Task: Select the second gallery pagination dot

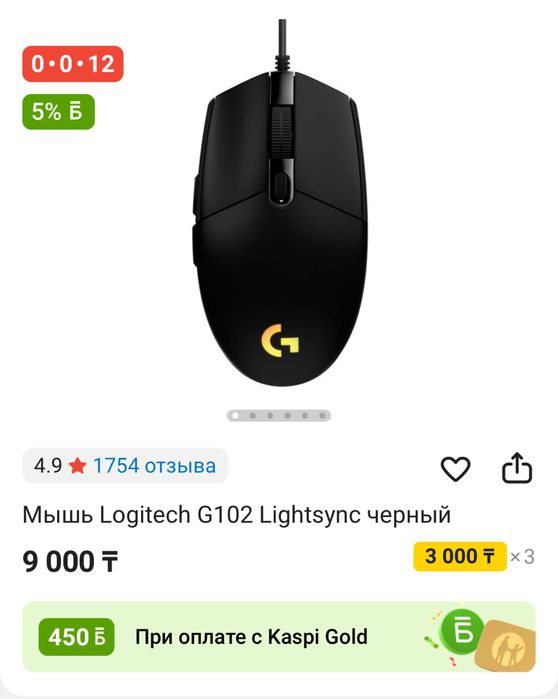Action: pos(253,416)
